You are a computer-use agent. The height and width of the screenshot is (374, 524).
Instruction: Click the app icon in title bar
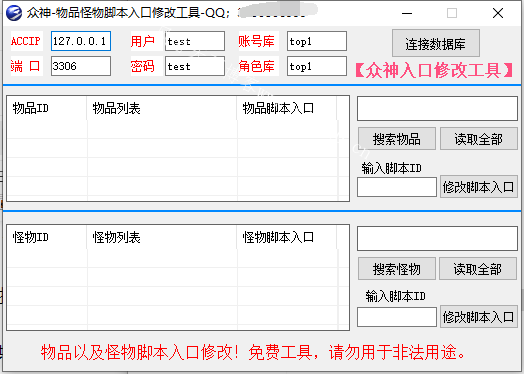[x=14, y=13]
